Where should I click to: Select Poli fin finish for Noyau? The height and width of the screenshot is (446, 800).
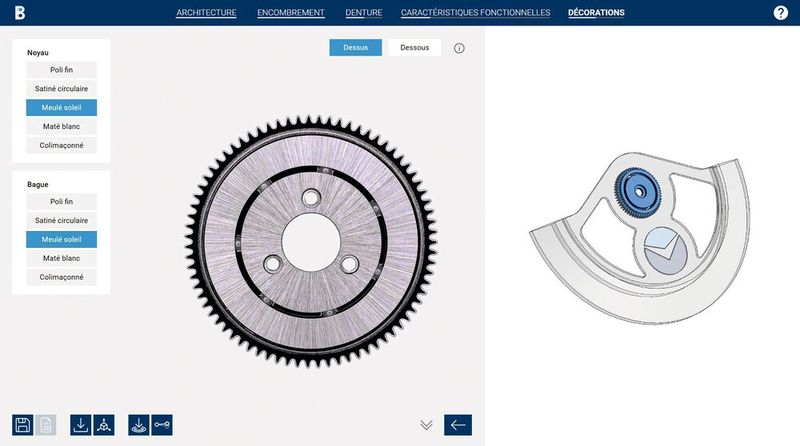[61, 70]
